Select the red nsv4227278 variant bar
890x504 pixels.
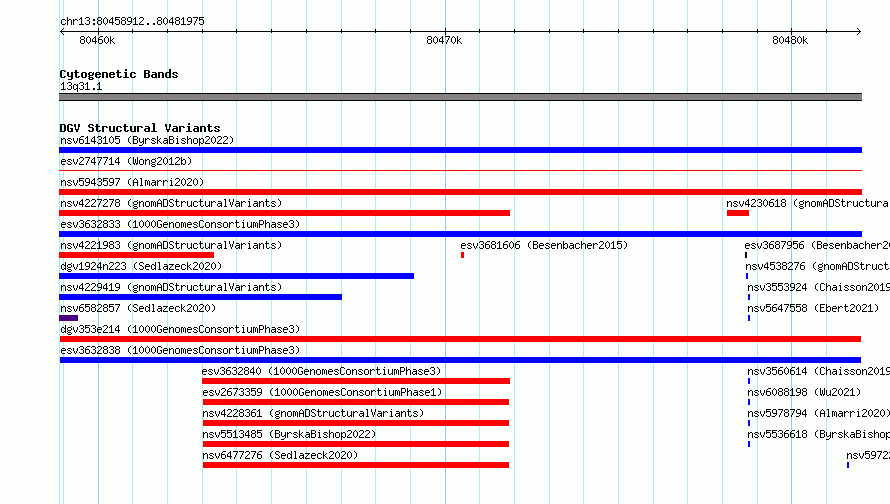point(284,213)
